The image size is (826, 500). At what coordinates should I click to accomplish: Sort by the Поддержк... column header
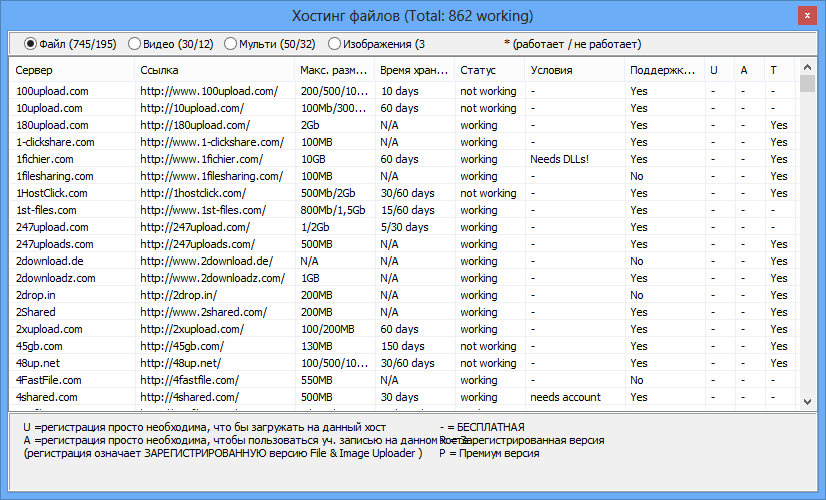coord(664,70)
